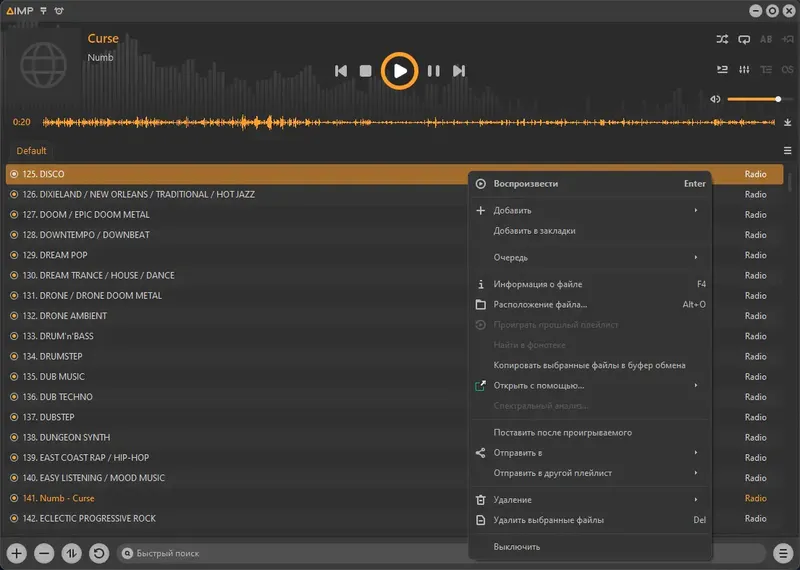Image resolution: width=800 pixels, height=570 pixels.
Task: Skip to the next track
Action: point(459,71)
